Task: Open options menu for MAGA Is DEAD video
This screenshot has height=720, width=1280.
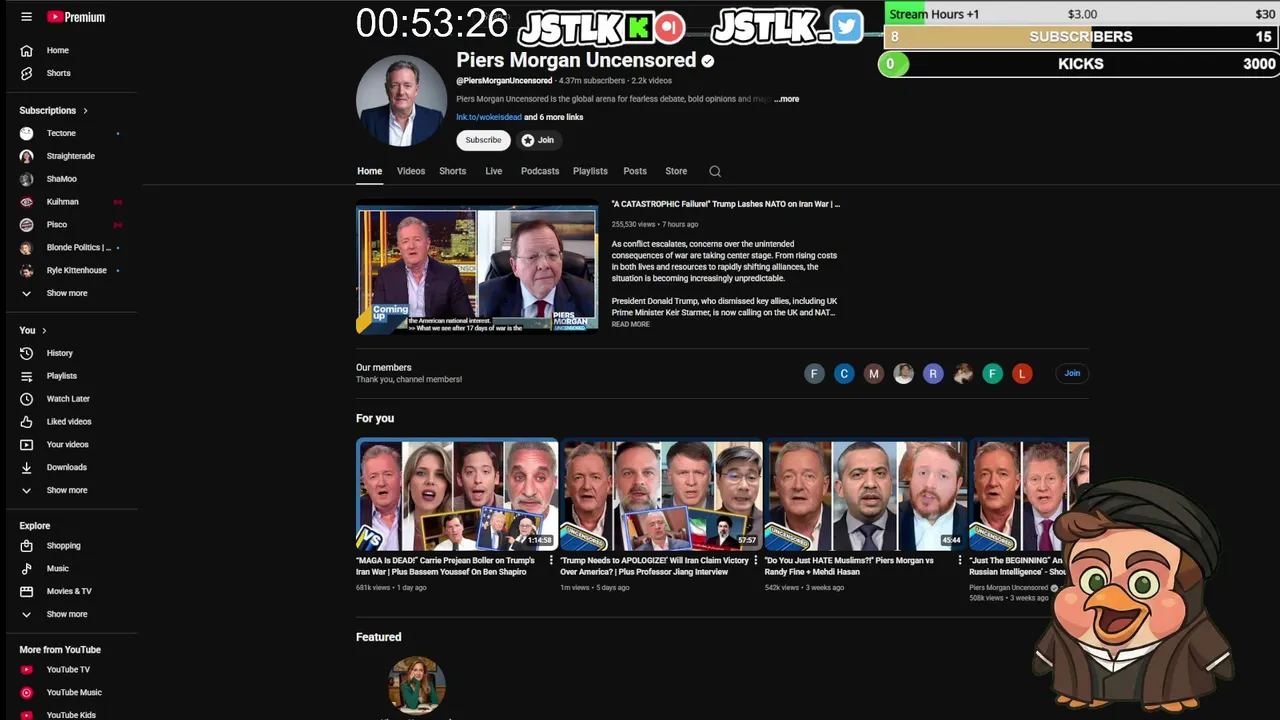Action: coord(551,561)
